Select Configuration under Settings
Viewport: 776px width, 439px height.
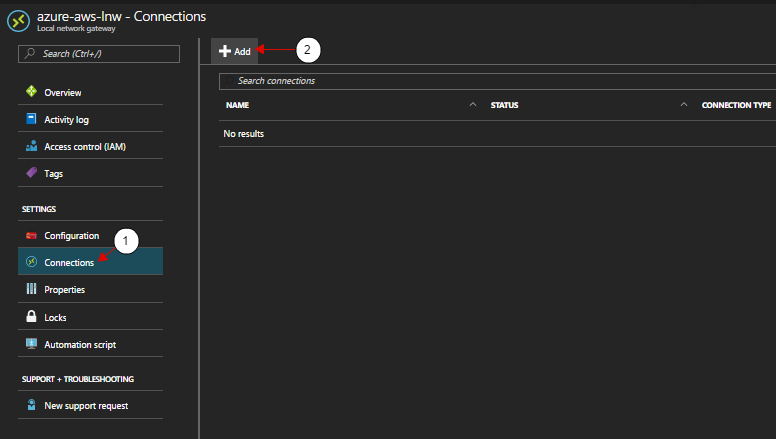[91, 236]
